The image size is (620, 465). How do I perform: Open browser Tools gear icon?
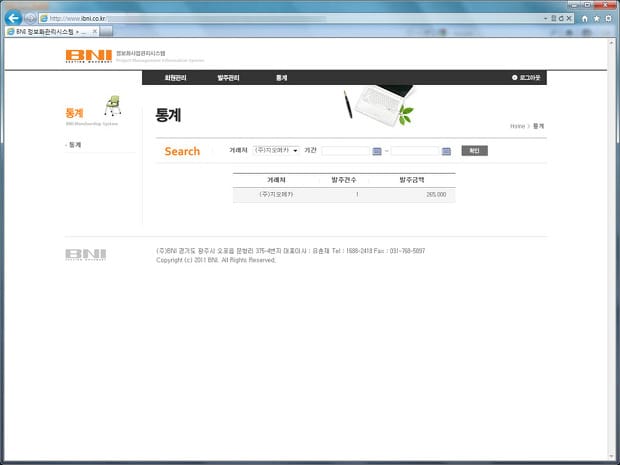pyautogui.click(x=609, y=18)
